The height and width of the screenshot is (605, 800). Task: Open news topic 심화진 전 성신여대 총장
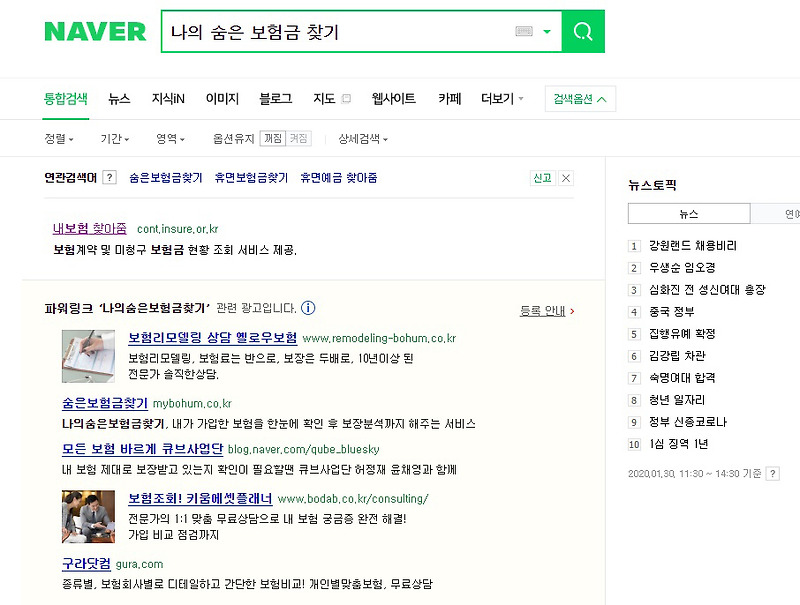(x=707, y=290)
